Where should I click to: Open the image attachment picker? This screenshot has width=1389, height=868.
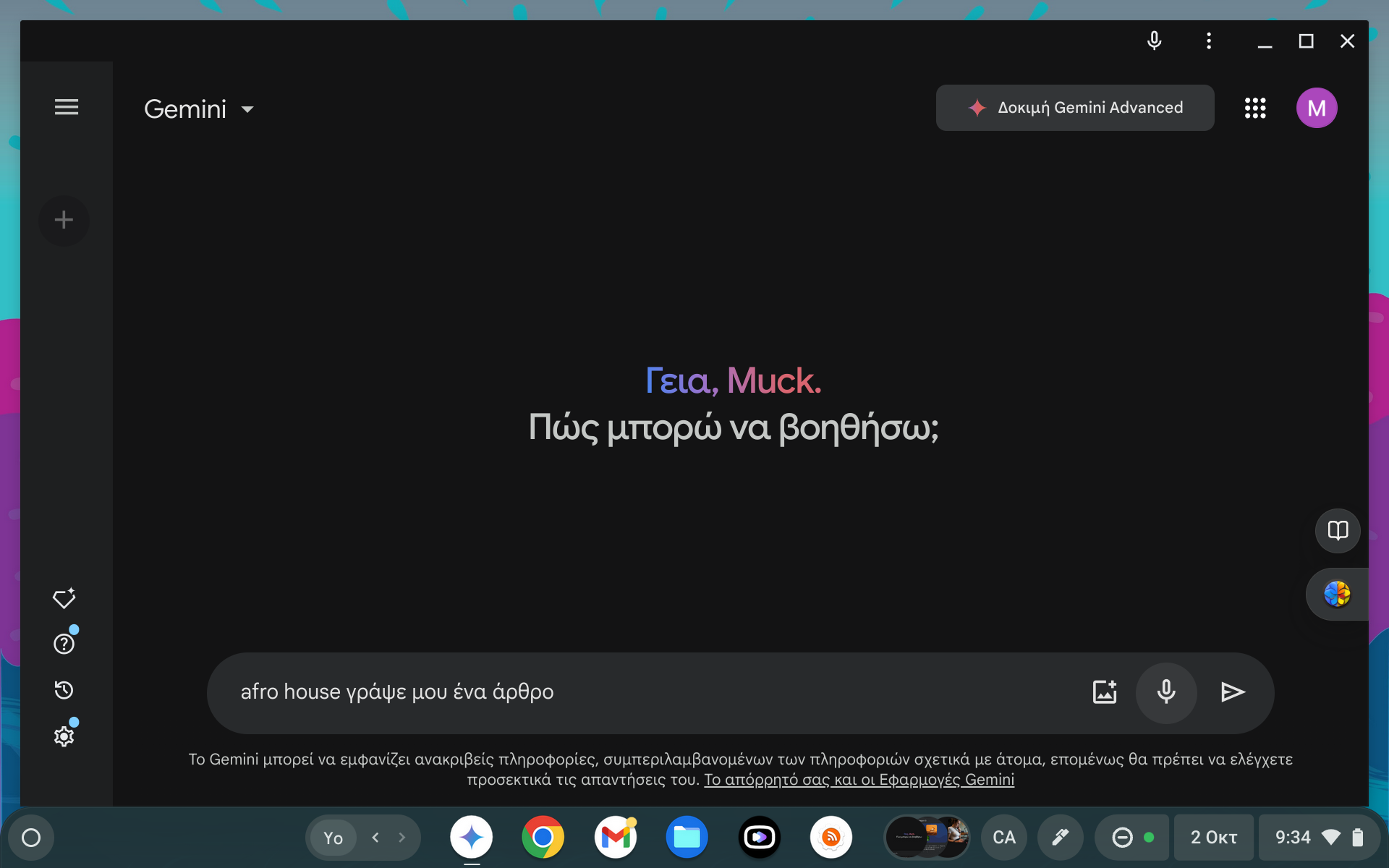1104,692
